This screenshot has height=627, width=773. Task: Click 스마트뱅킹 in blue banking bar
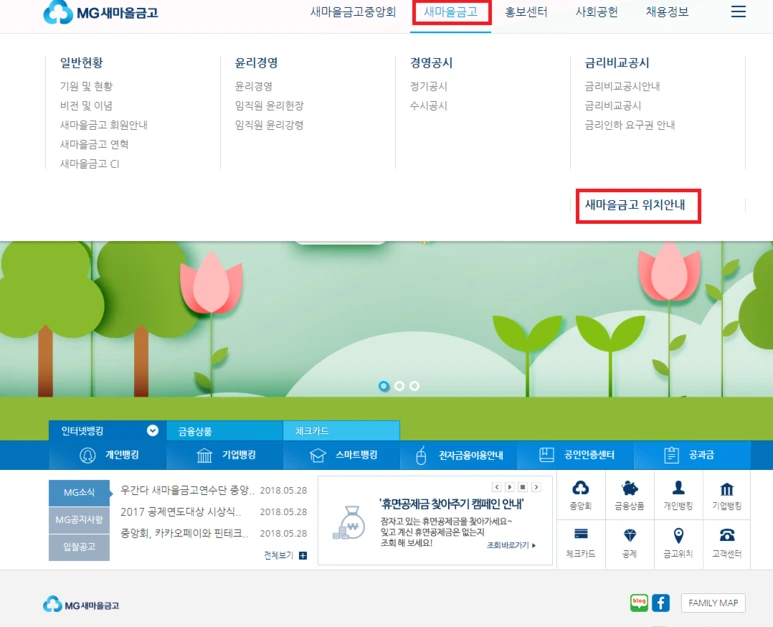(x=342, y=455)
